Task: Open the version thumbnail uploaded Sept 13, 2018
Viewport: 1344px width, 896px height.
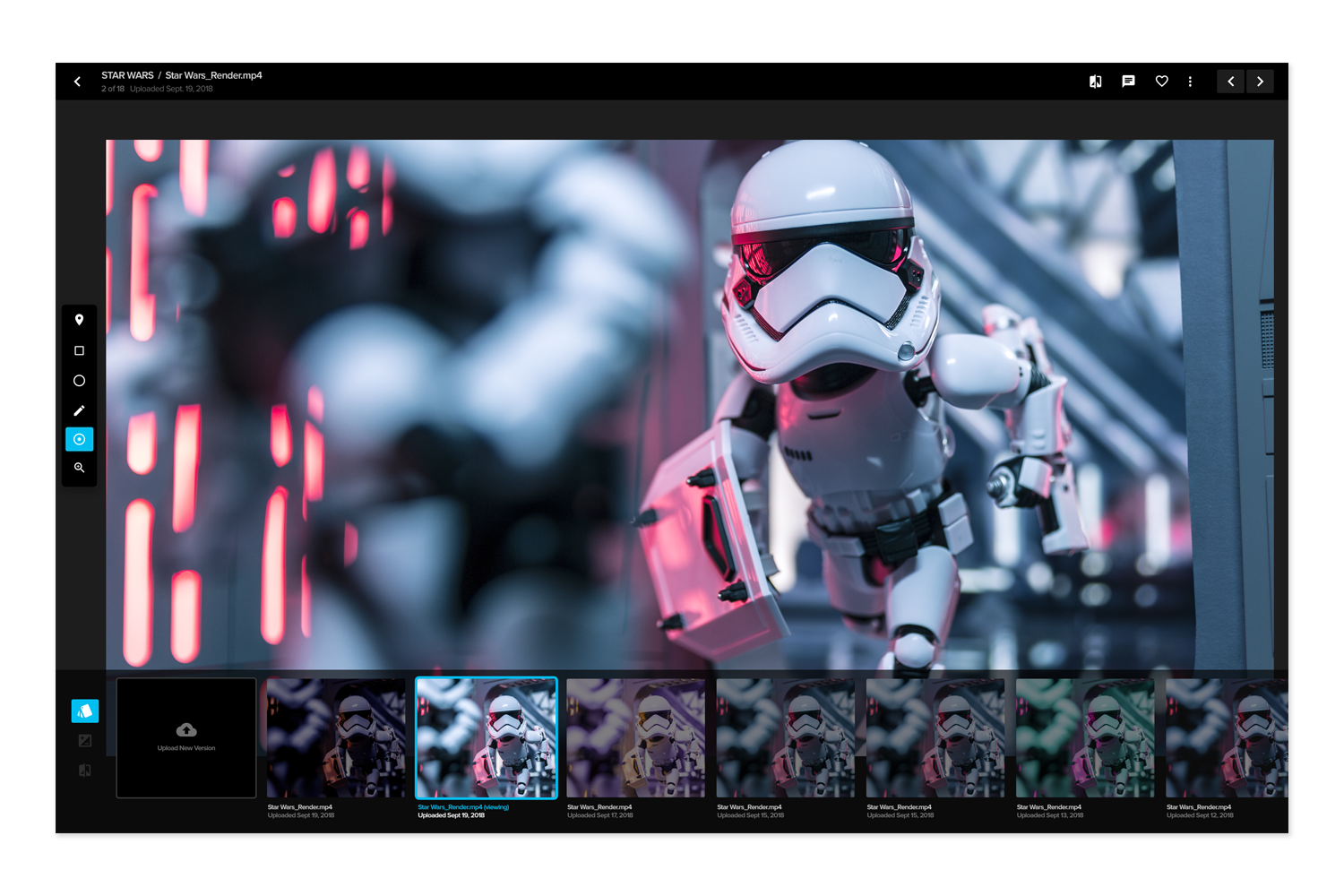Action: point(1085,737)
